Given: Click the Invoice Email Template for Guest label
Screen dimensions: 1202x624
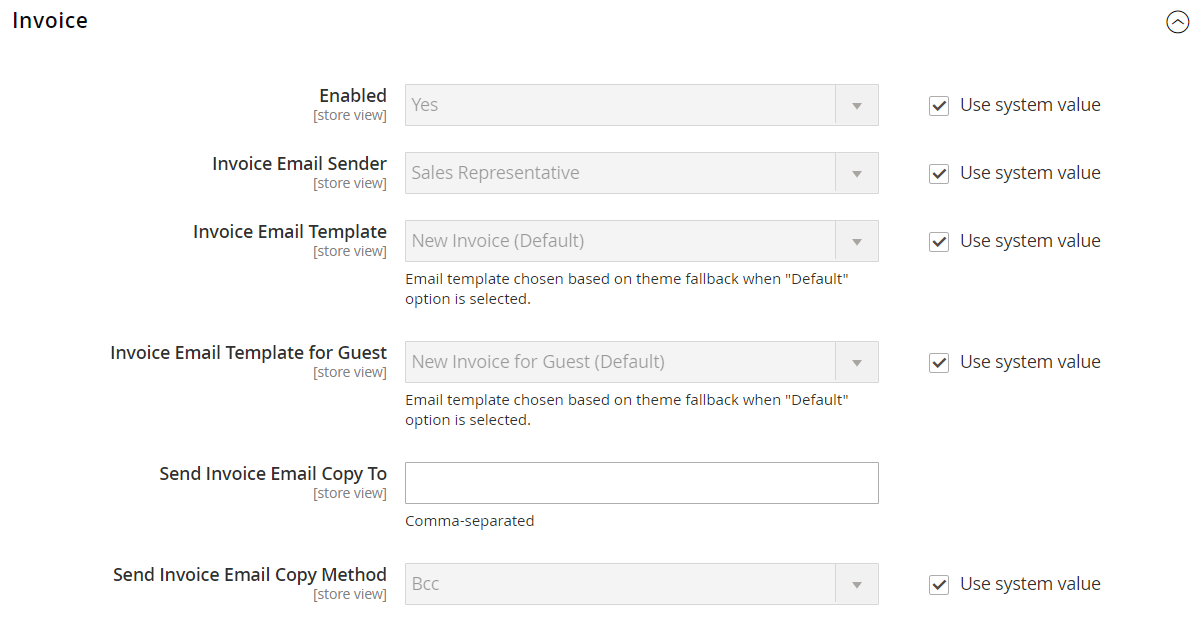Looking at the screenshot, I should click(x=248, y=353).
